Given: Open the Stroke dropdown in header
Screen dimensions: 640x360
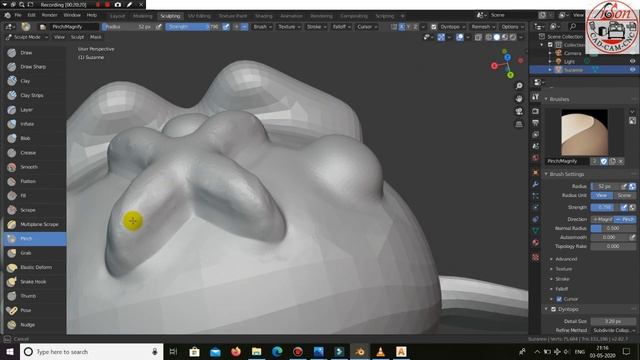Looking at the screenshot, I should pos(316,27).
